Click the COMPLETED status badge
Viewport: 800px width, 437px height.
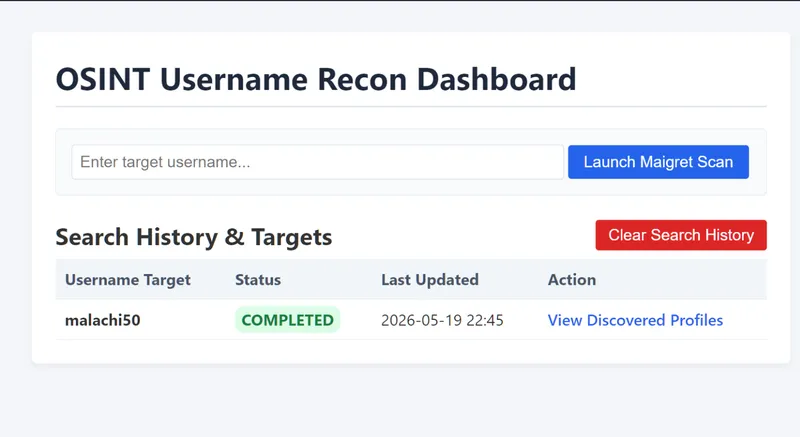pyautogui.click(x=287, y=320)
